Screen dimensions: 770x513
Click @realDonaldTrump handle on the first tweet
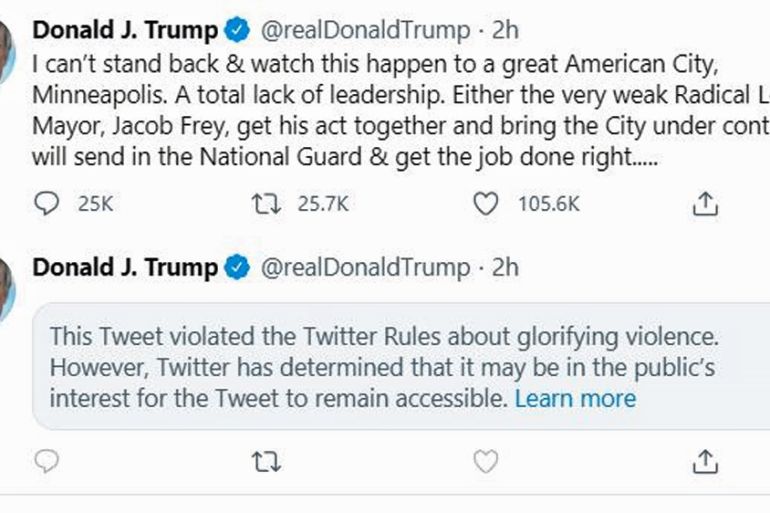(x=364, y=30)
